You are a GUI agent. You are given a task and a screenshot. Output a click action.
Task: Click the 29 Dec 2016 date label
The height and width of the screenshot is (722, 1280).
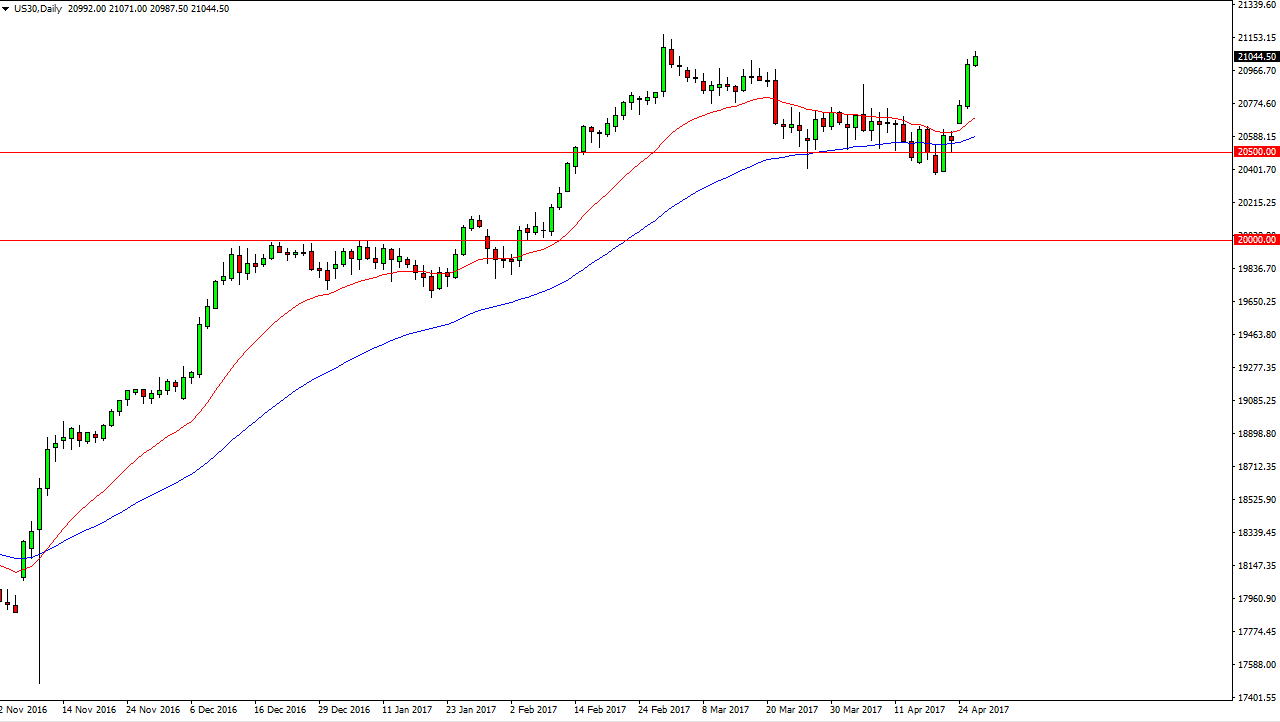[x=344, y=710]
